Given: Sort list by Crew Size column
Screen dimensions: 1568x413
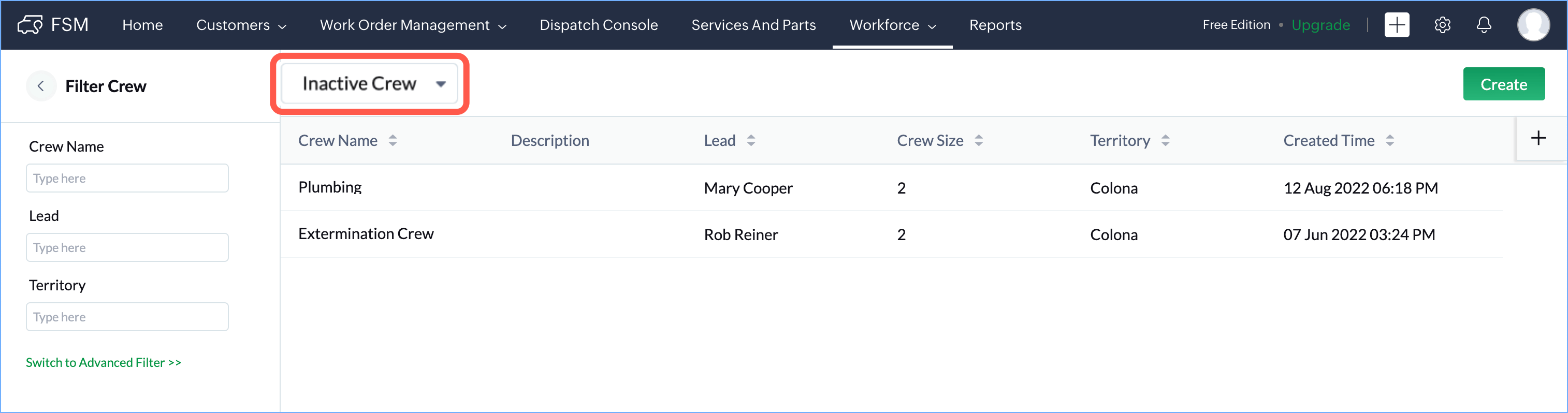Looking at the screenshot, I should coord(978,140).
